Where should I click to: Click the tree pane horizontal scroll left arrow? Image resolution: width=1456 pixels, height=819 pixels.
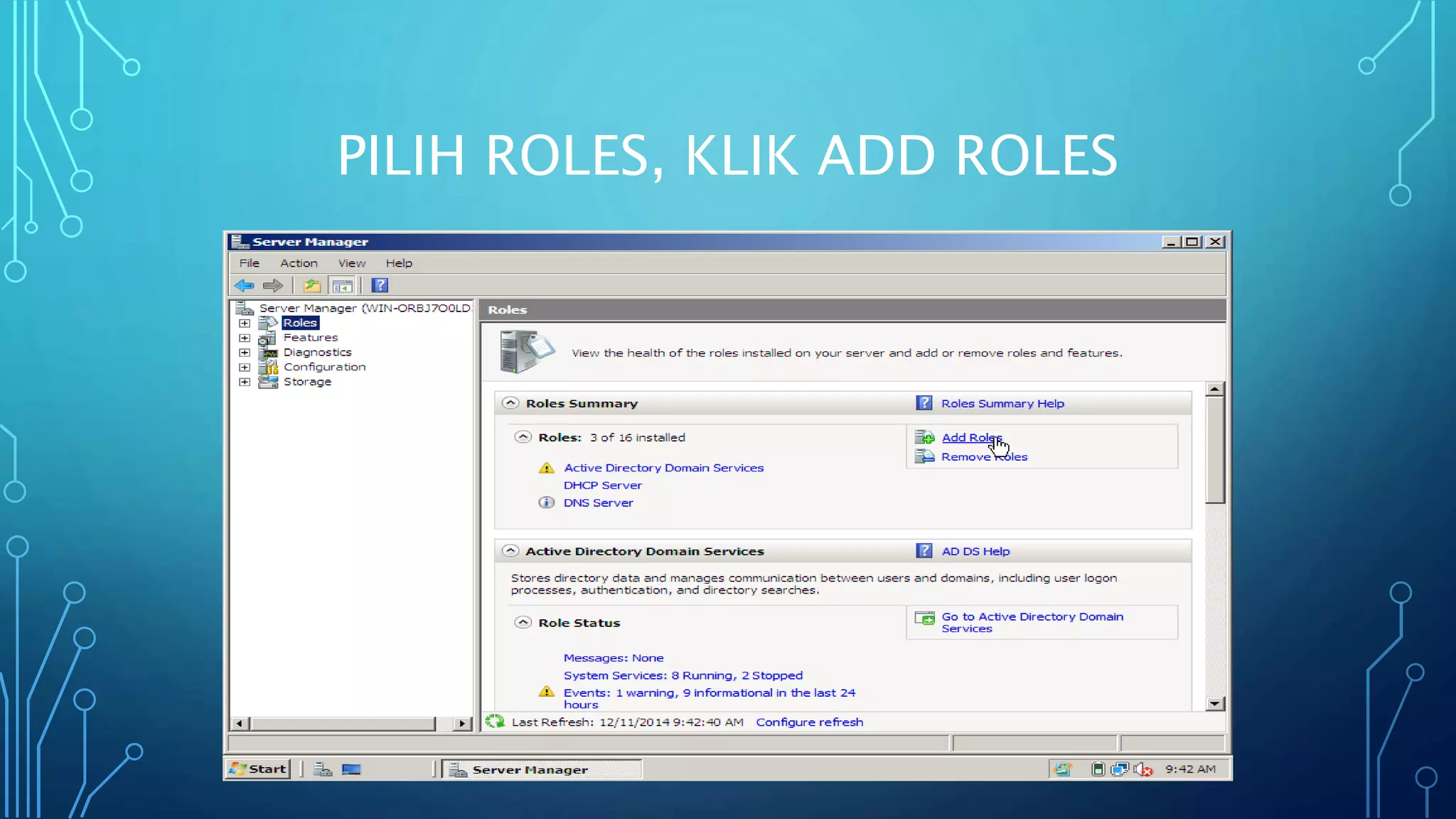tap(240, 724)
